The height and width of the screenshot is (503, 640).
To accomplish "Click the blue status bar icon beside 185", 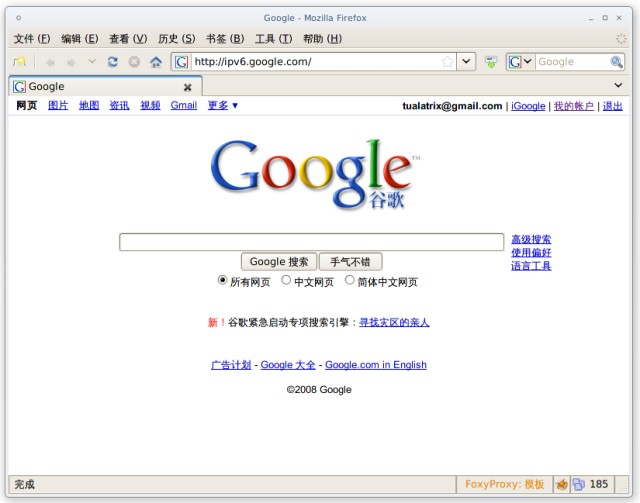I will 578,485.
